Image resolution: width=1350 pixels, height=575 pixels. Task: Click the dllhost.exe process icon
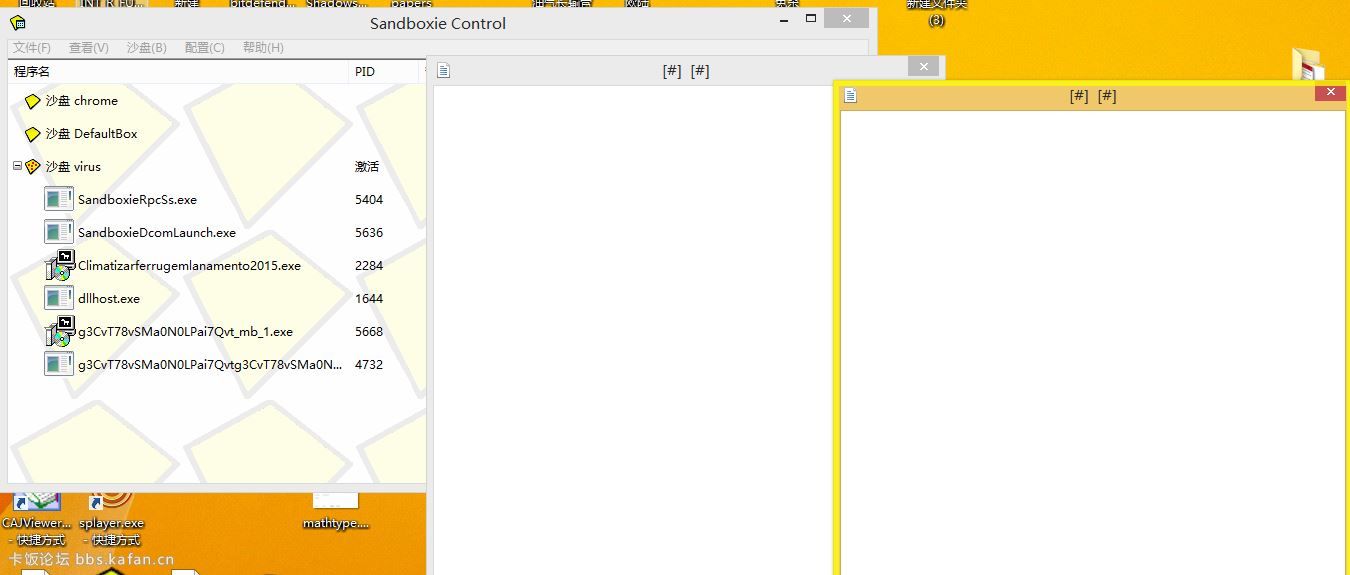[x=59, y=298]
